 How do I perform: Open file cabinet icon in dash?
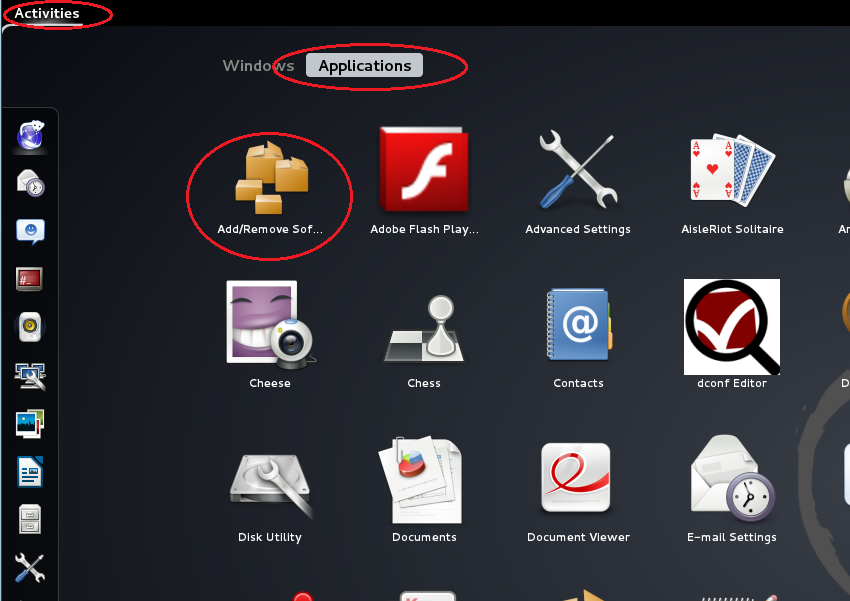[x=30, y=519]
